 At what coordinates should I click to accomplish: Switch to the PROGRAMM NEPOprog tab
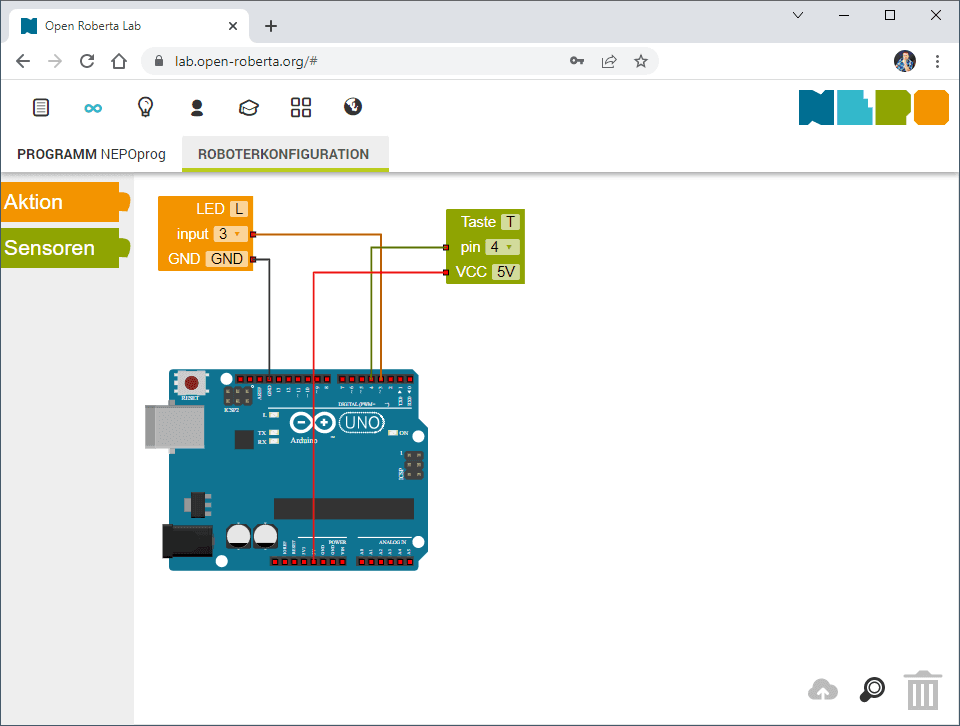(91, 155)
